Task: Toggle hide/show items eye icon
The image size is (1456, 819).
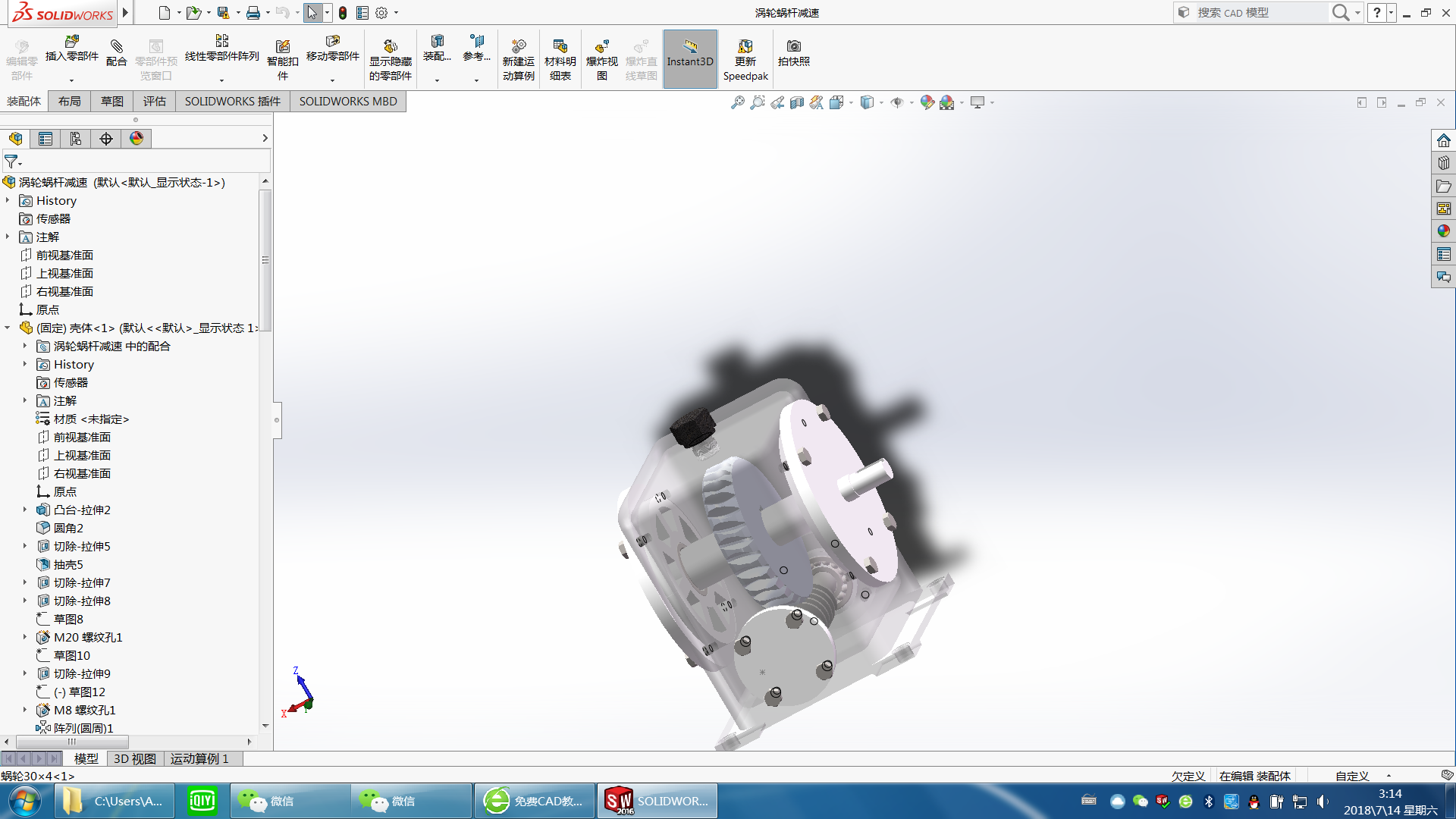Action: pos(897,102)
